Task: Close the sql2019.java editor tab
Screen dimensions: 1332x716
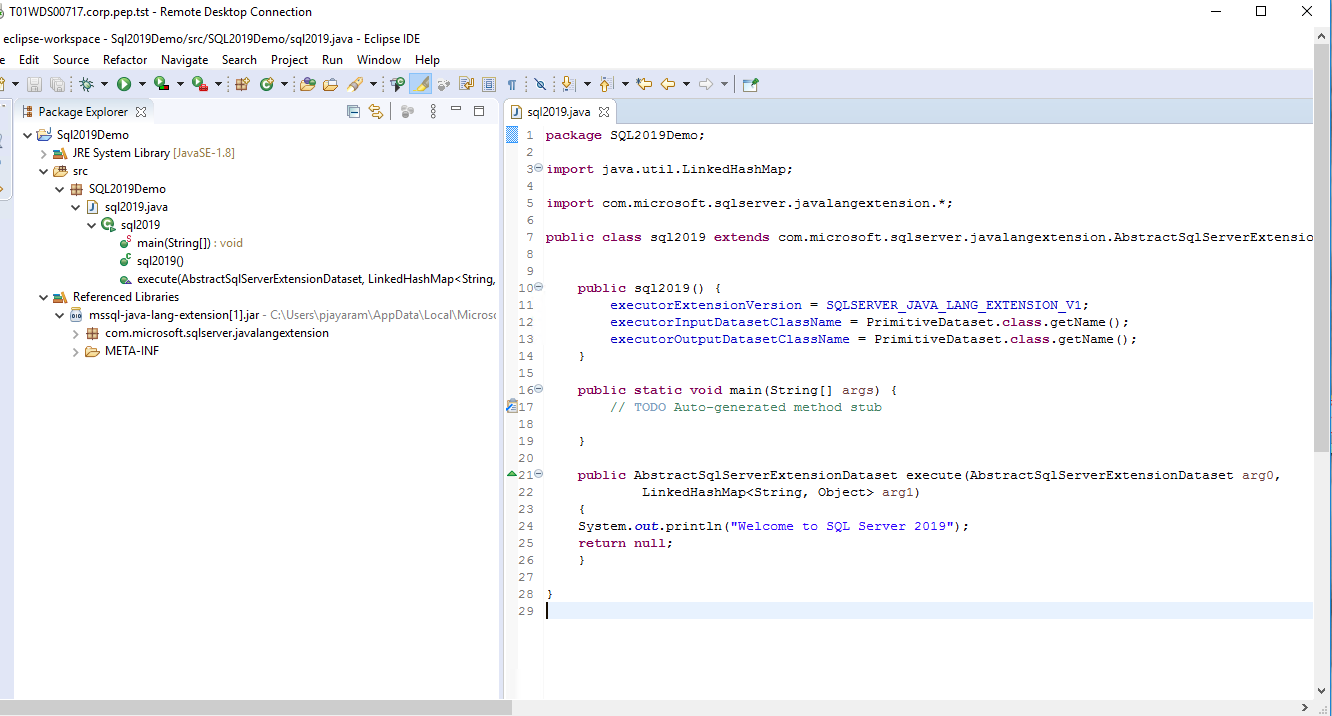Action: click(604, 112)
